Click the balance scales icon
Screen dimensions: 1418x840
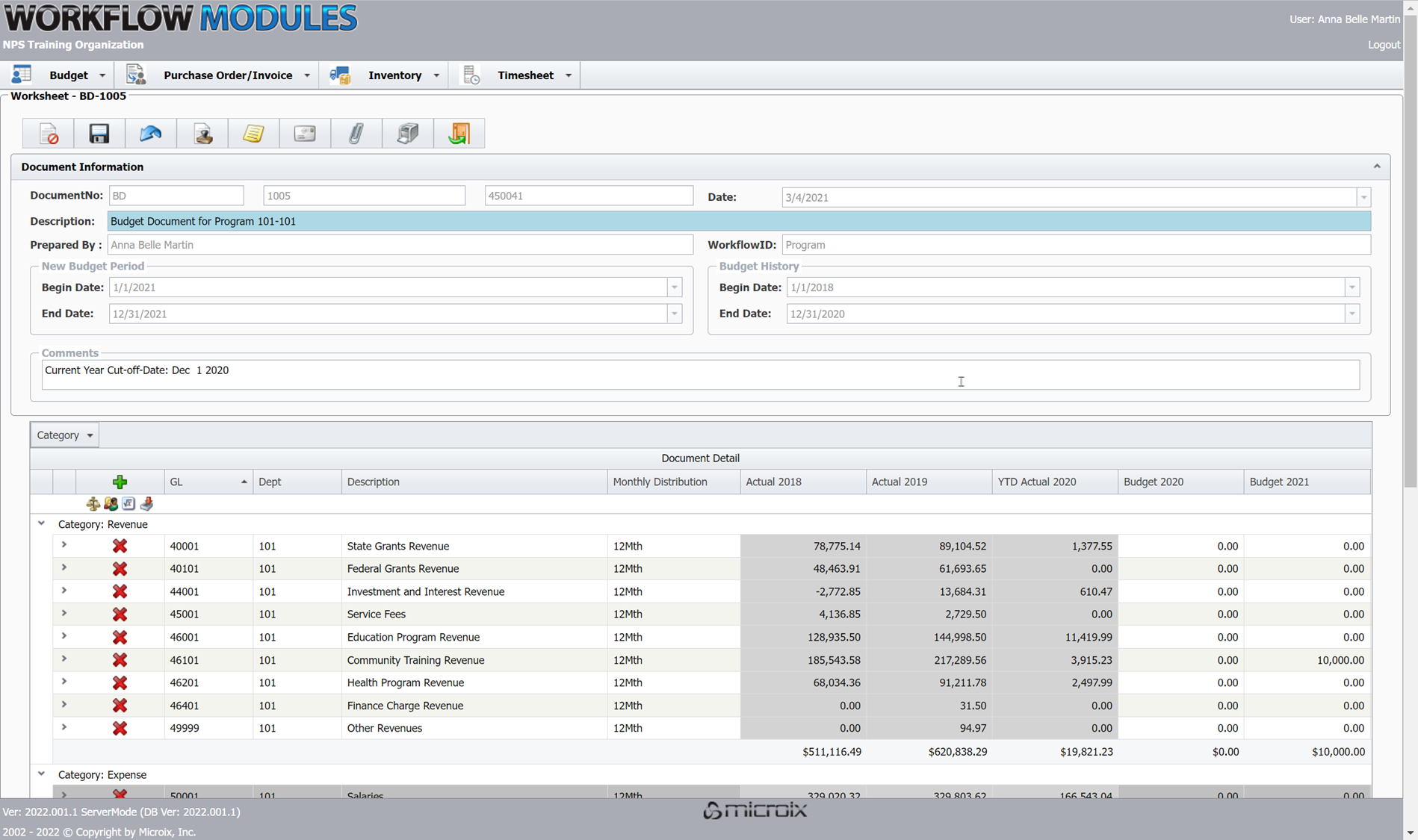tap(93, 504)
